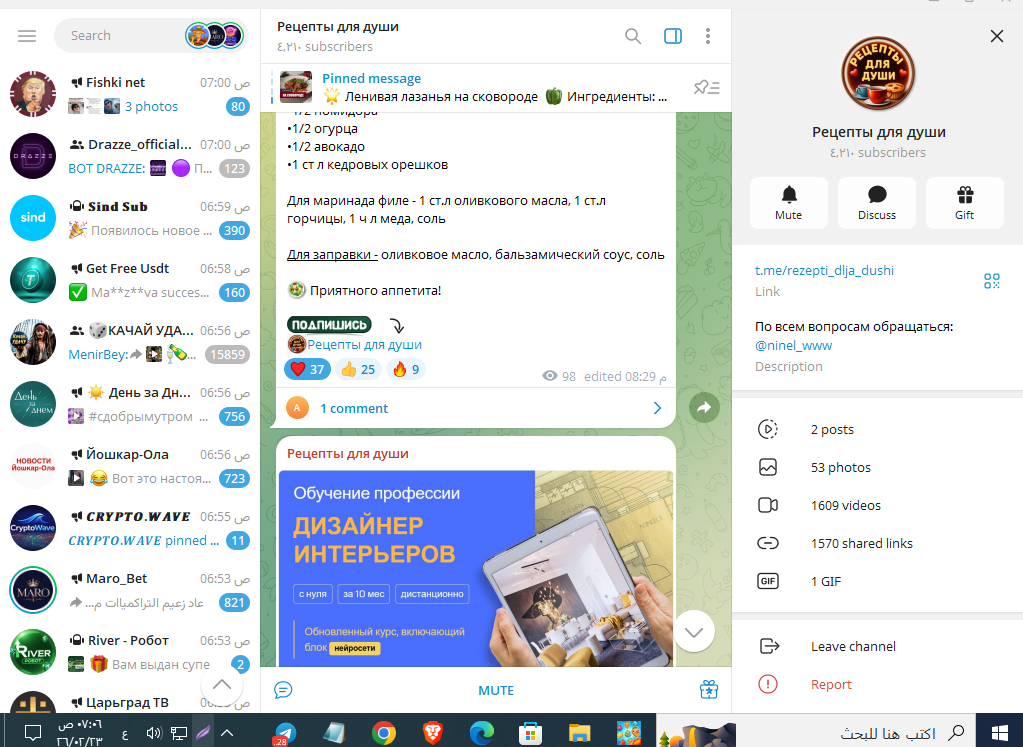Search within the channel with the magnifier icon
Viewport: 1023px width, 747px height.
[633, 36]
